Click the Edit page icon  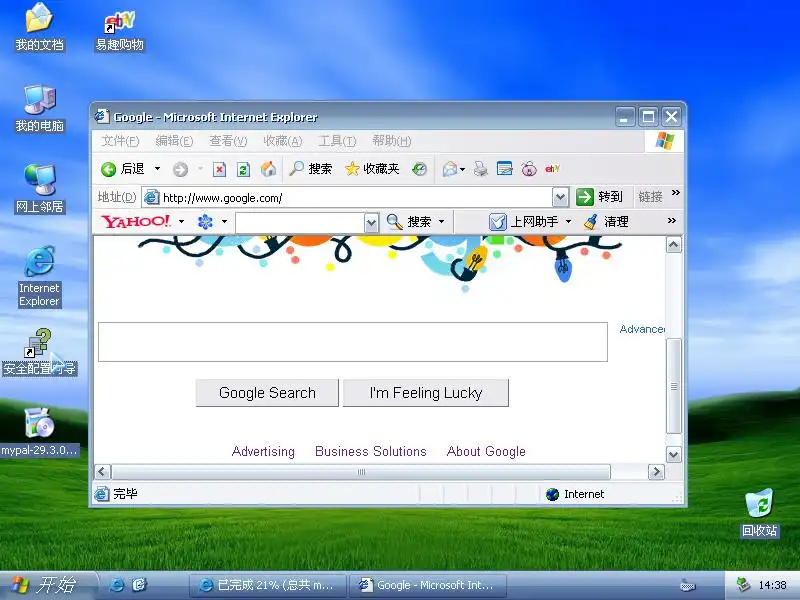point(504,169)
